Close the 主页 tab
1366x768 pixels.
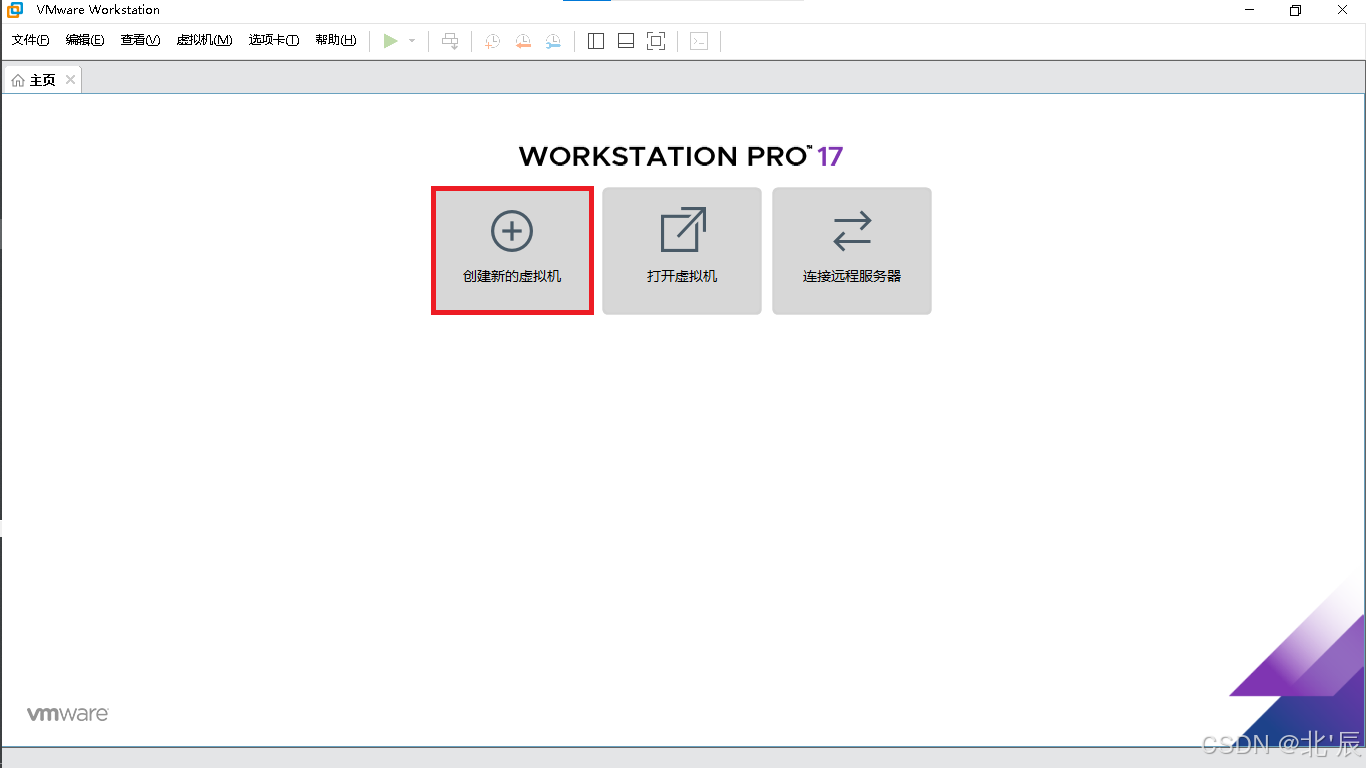click(x=70, y=80)
